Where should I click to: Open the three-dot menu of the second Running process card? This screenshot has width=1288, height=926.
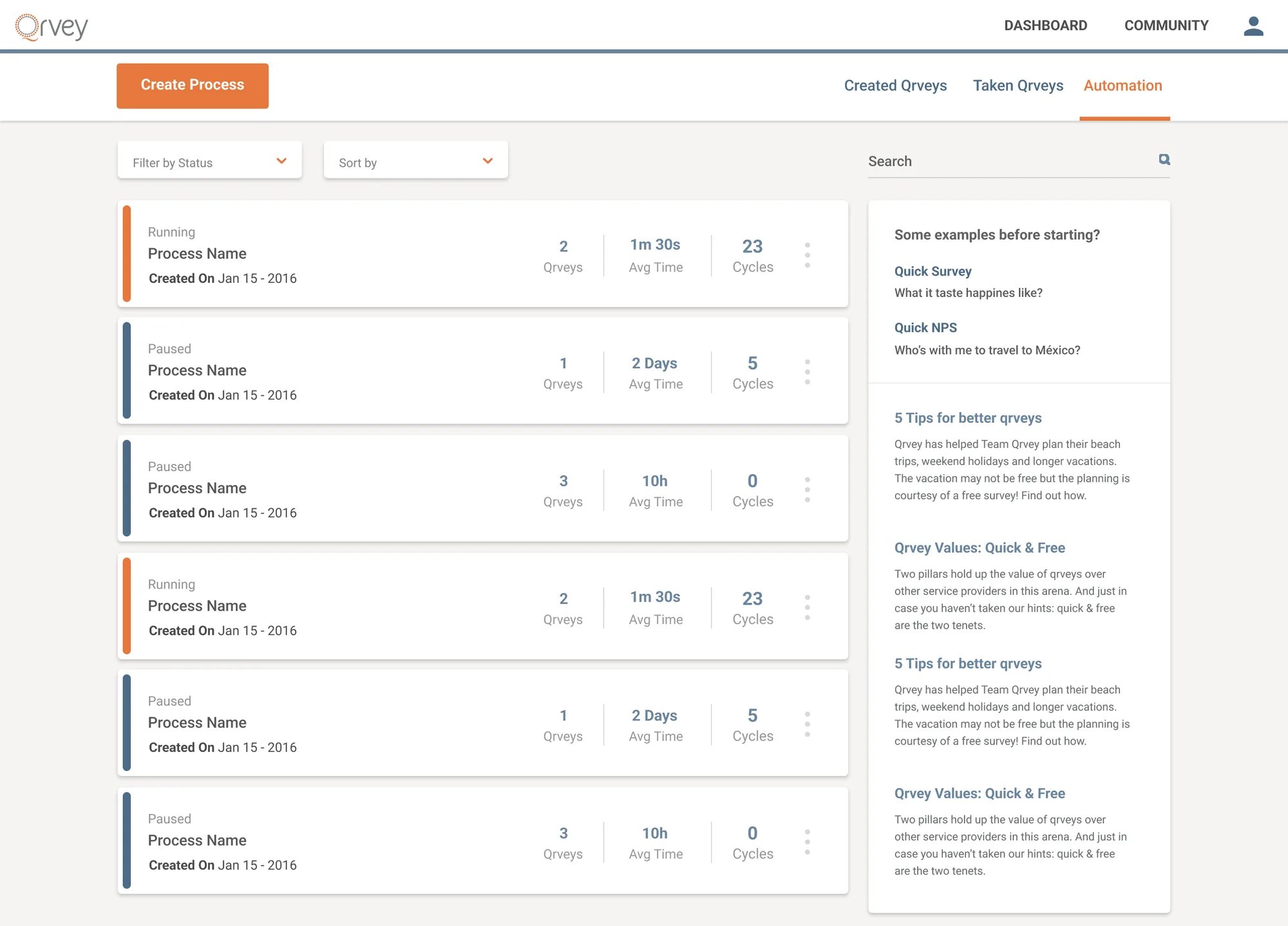[807, 608]
